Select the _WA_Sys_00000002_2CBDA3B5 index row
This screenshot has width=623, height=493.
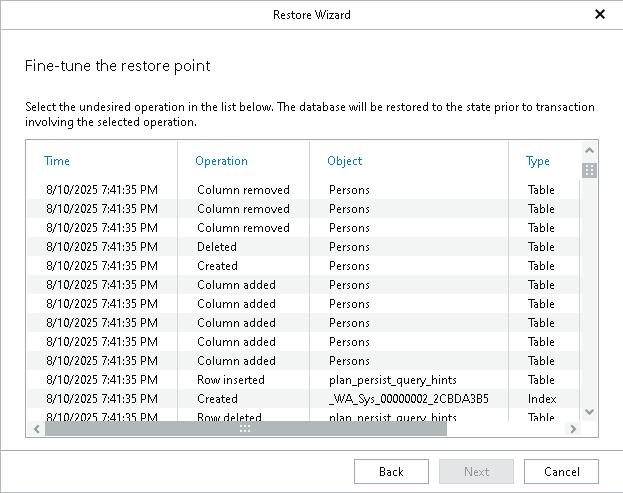point(303,399)
